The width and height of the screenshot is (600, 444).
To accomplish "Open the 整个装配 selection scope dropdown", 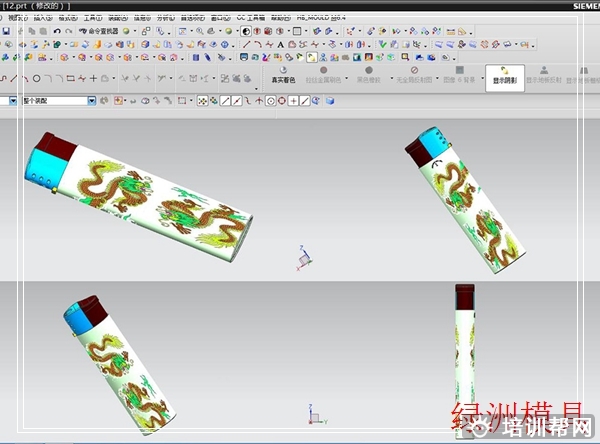I will pos(92,101).
